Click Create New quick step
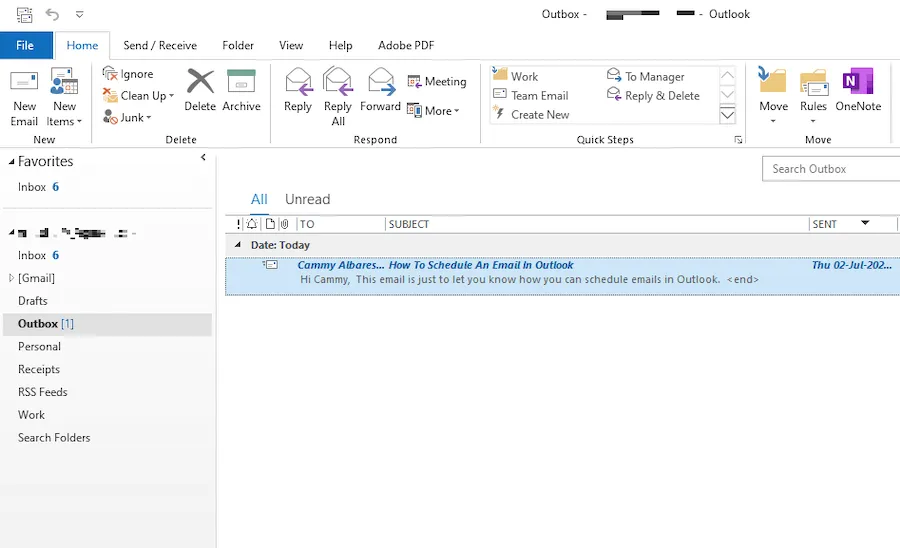Screen dimensions: 900x548 (x=531, y=114)
